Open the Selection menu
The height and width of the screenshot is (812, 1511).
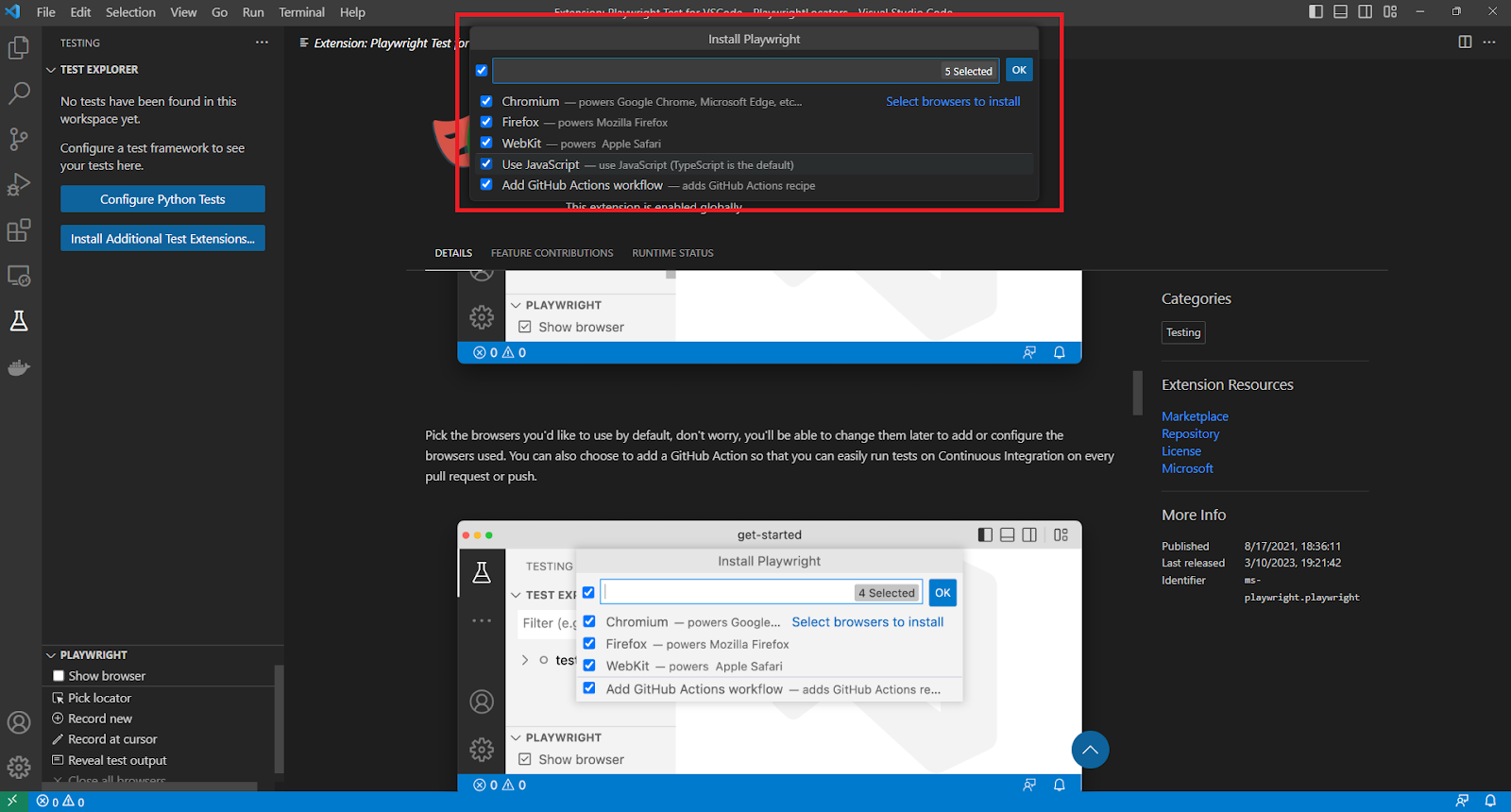pyautogui.click(x=130, y=12)
